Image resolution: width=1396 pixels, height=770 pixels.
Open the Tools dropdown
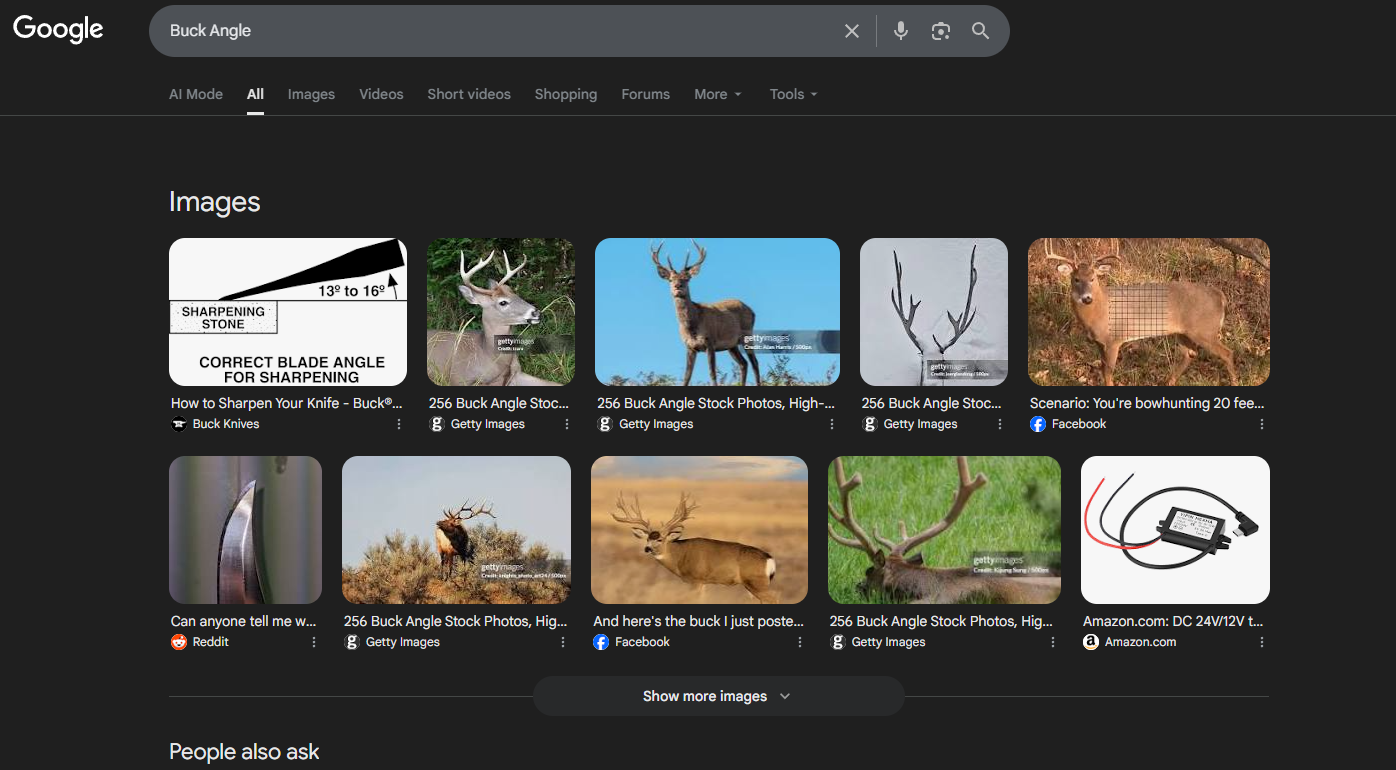pyautogui.click(x=794, y=94)
